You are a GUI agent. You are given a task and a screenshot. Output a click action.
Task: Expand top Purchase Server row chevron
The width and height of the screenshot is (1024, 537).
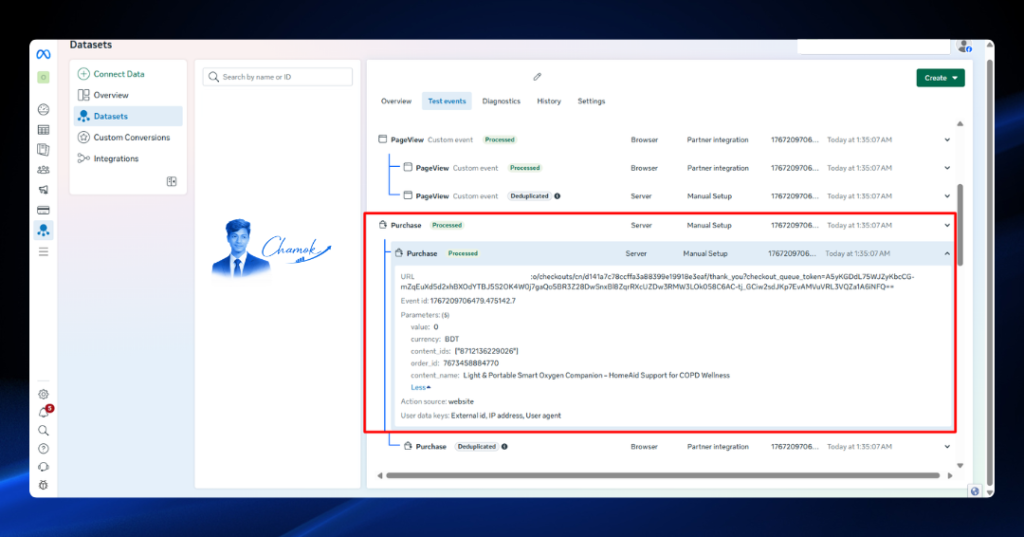[x=947, y=225]
